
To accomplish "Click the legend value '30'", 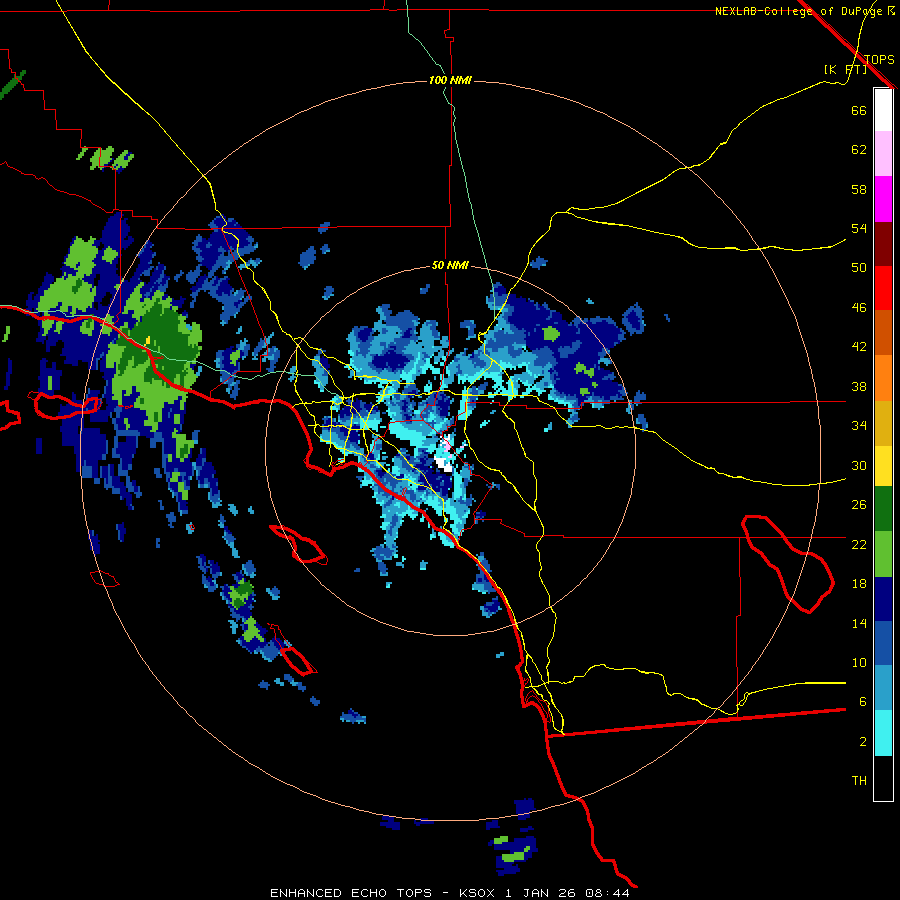I will point(859,465).
